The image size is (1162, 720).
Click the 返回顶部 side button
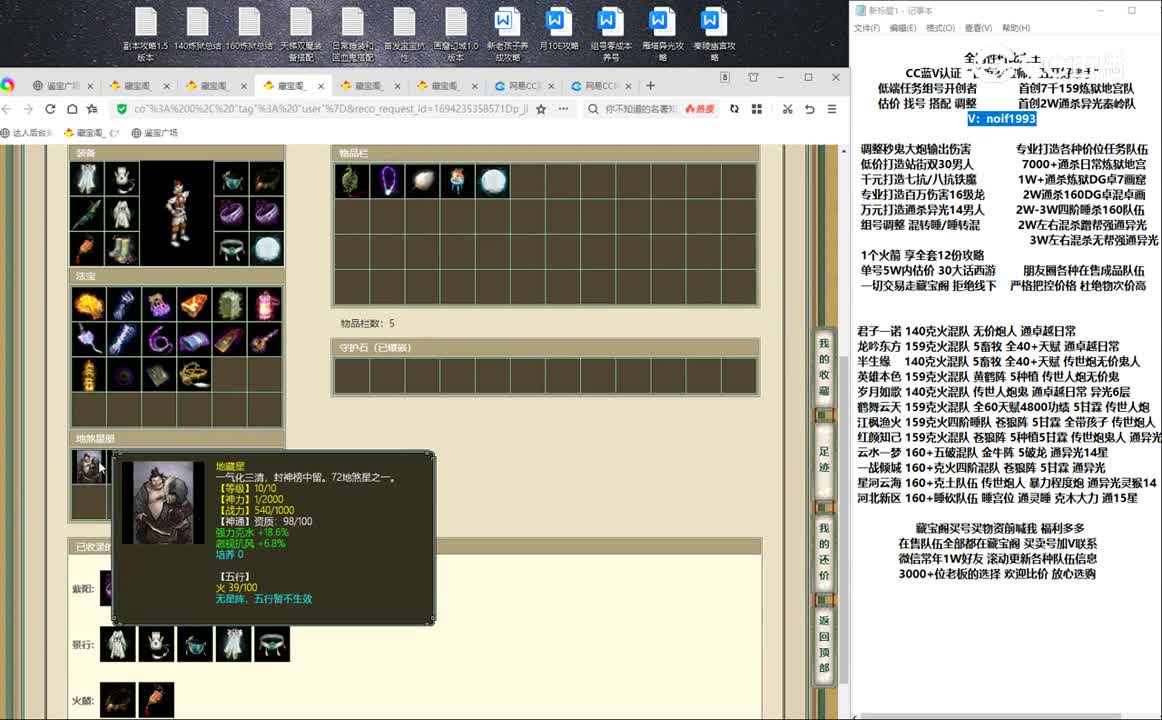click(x=824, y=643)
